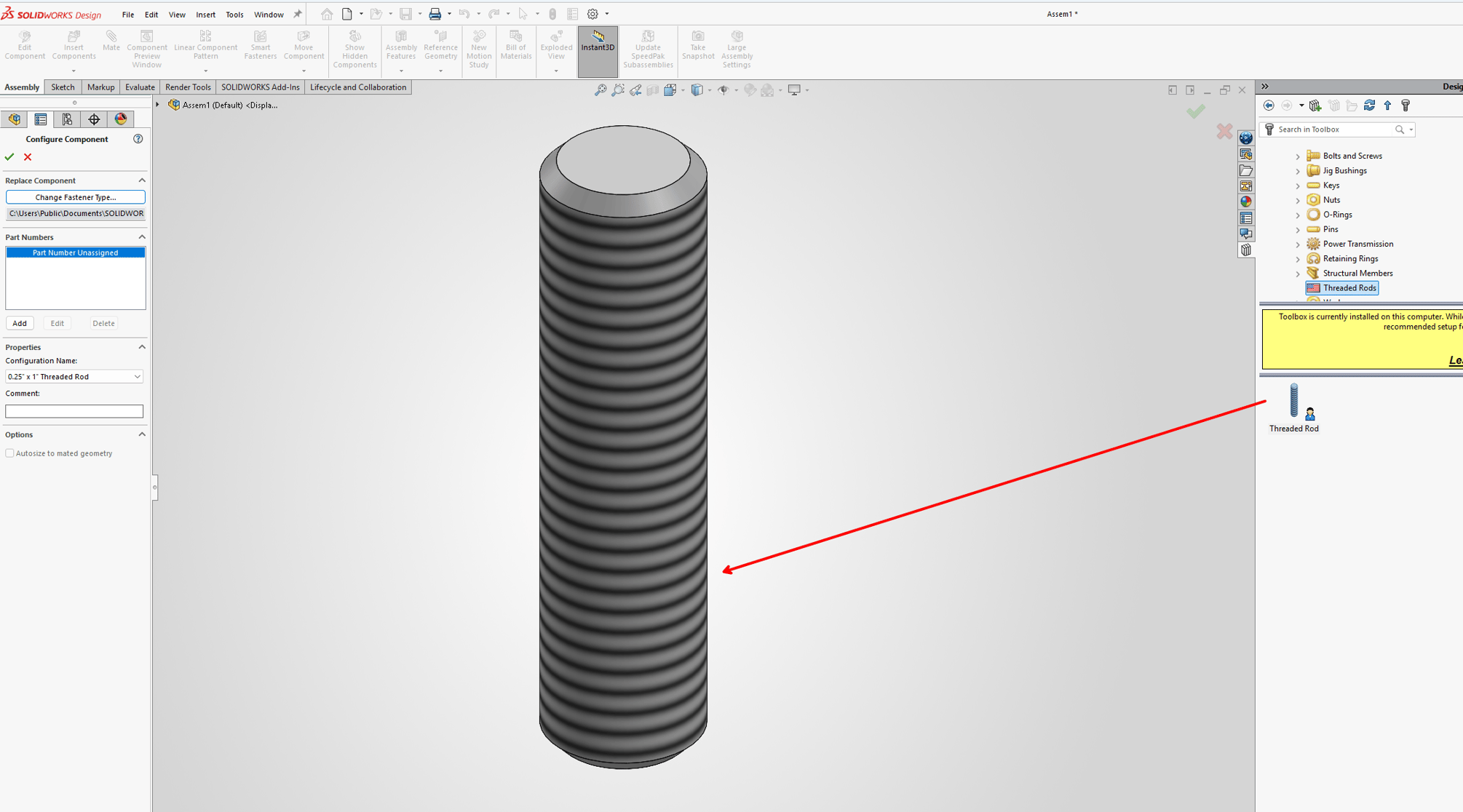The height and width of the screenshot is (812, 1463).
Task: Switch to SOLIDWORKS Add-Ins tab
Action: point(260,87)
